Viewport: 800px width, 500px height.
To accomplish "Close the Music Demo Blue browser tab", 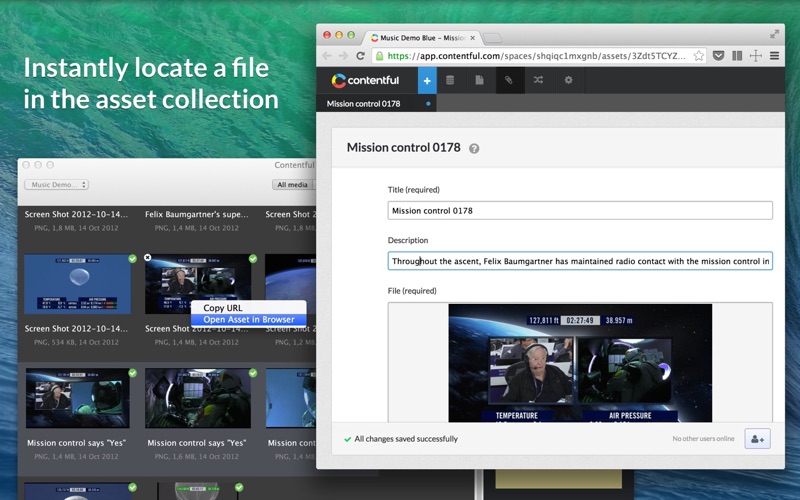I will [472, 38].
